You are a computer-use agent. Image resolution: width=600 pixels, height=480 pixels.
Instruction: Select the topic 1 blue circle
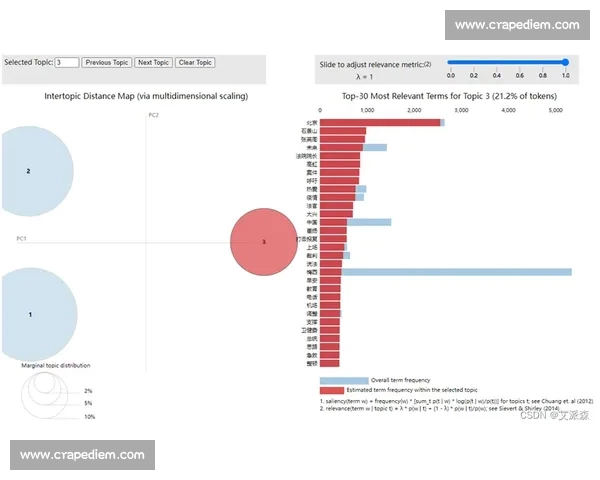tap(30, 314)
